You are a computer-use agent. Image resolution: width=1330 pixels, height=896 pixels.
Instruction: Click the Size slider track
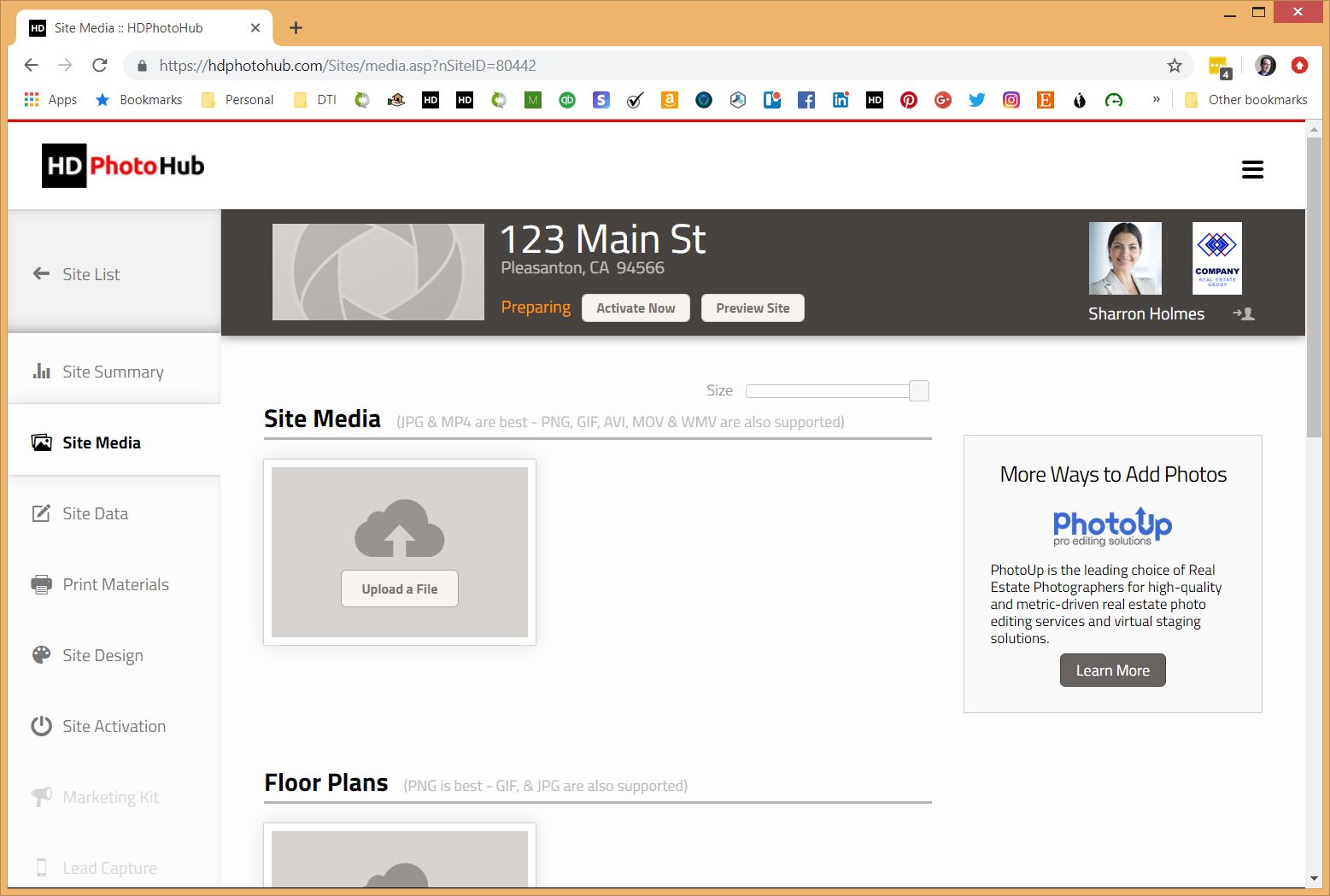click(827, 390)
